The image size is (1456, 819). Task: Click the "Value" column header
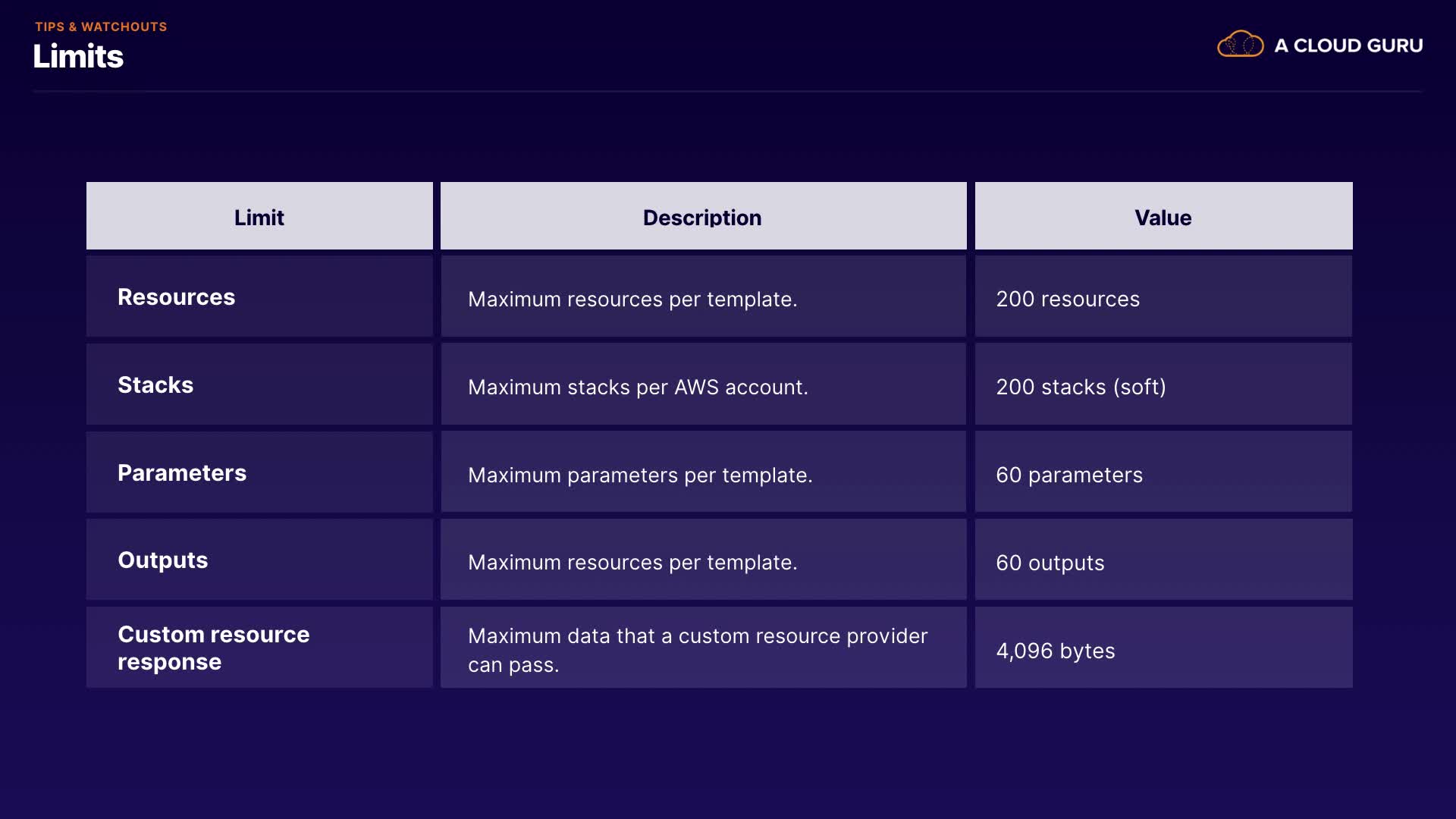pyautogui.click(x=1163, y=218)
